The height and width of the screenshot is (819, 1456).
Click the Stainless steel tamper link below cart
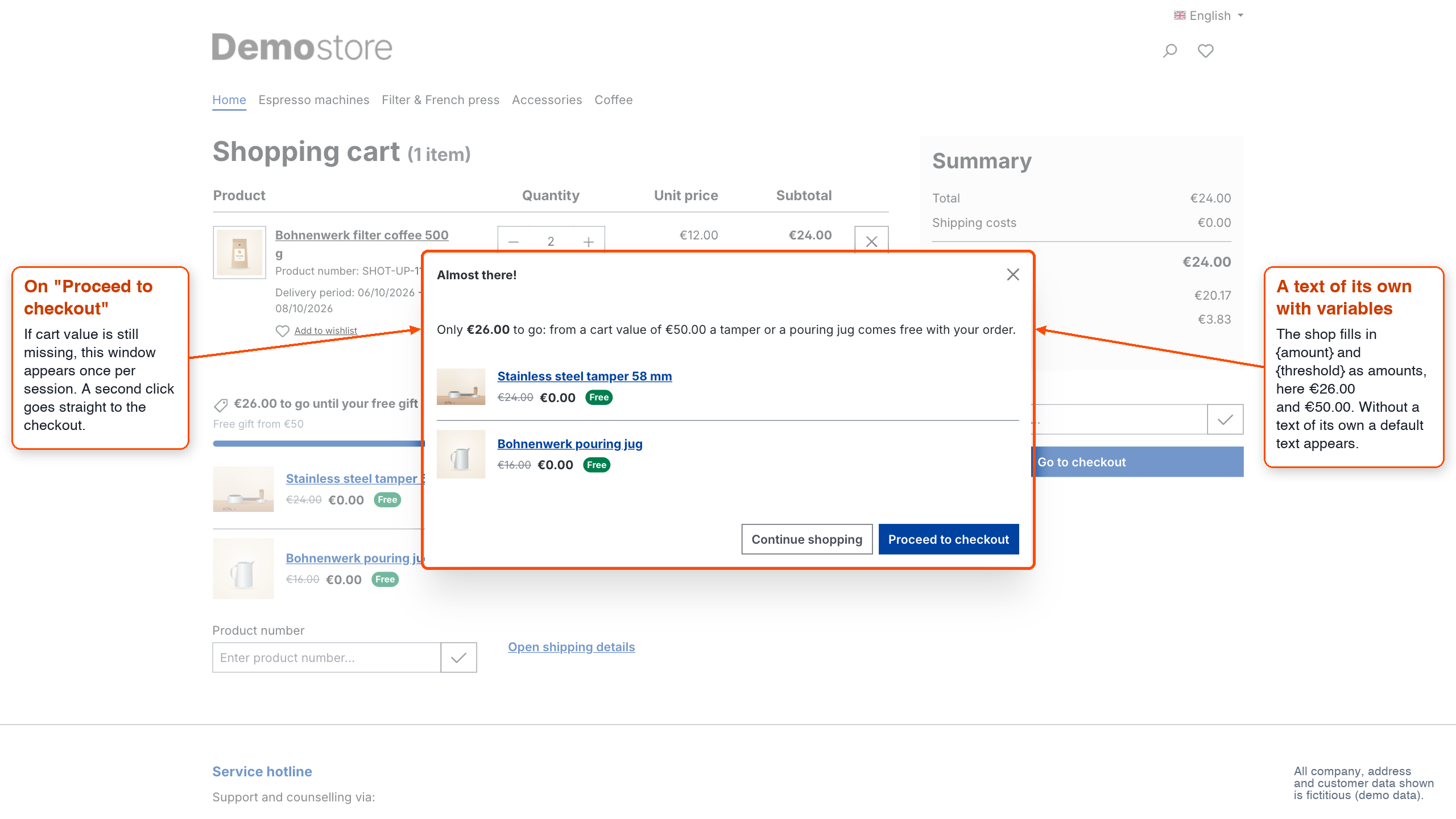point(355,478)
